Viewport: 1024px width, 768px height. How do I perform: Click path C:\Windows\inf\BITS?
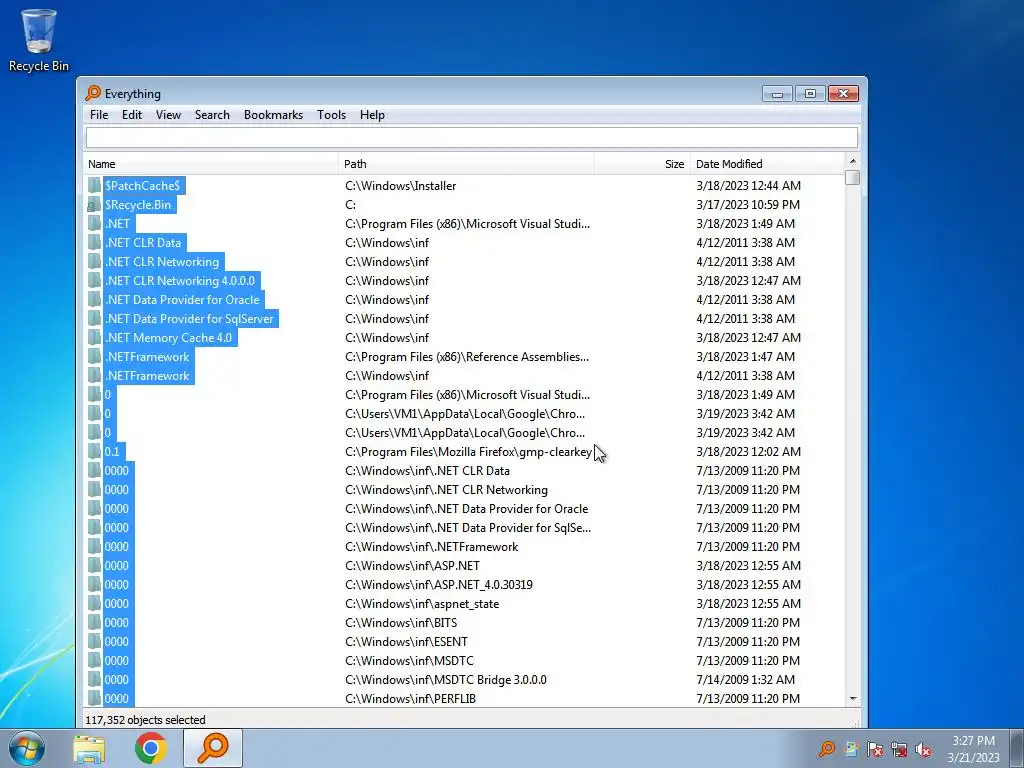tap(401, 622)
